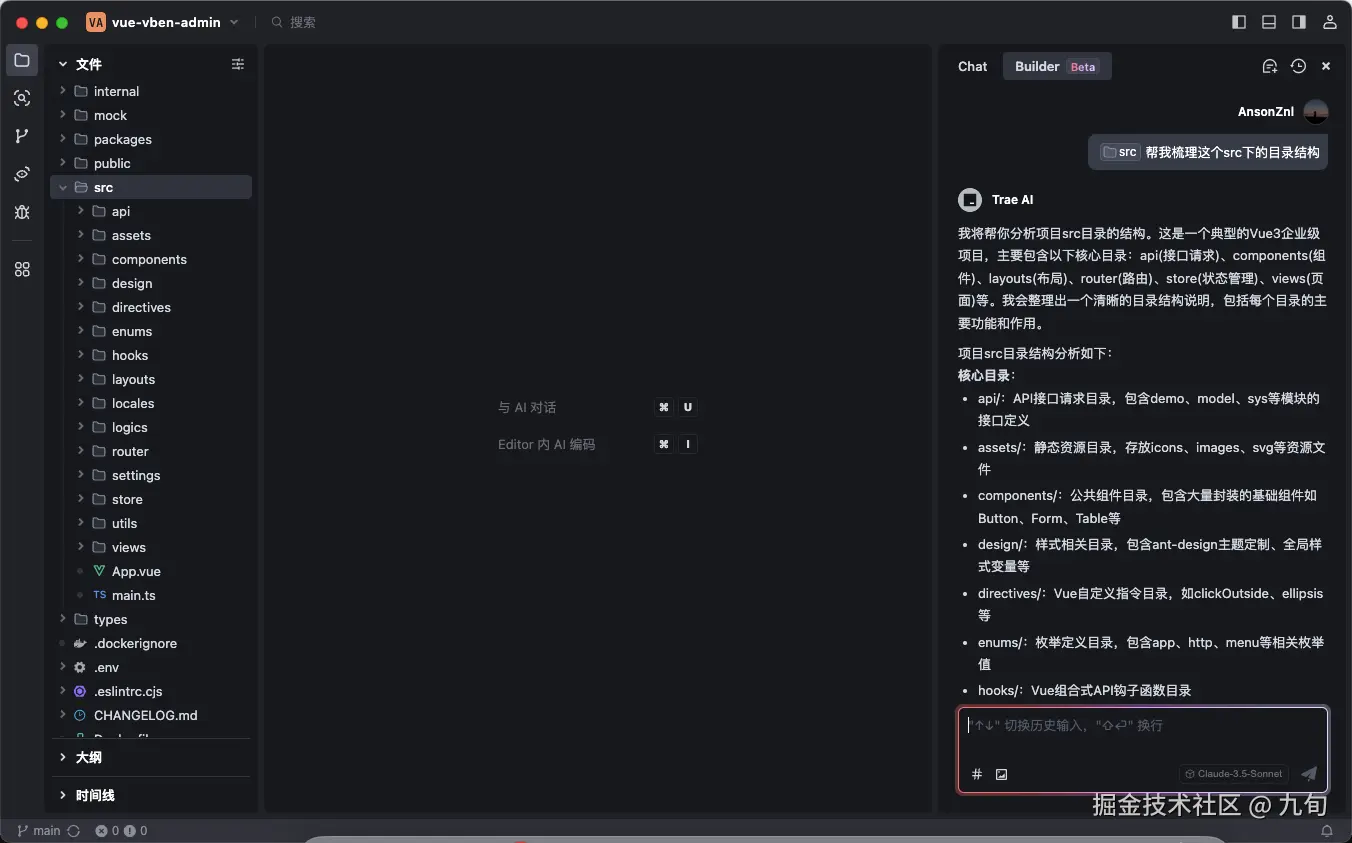Click the 与 AI 对话 shortcut hint
Image resolution: width=1352 pixels, height=843 pixels.
click(527, 407)
